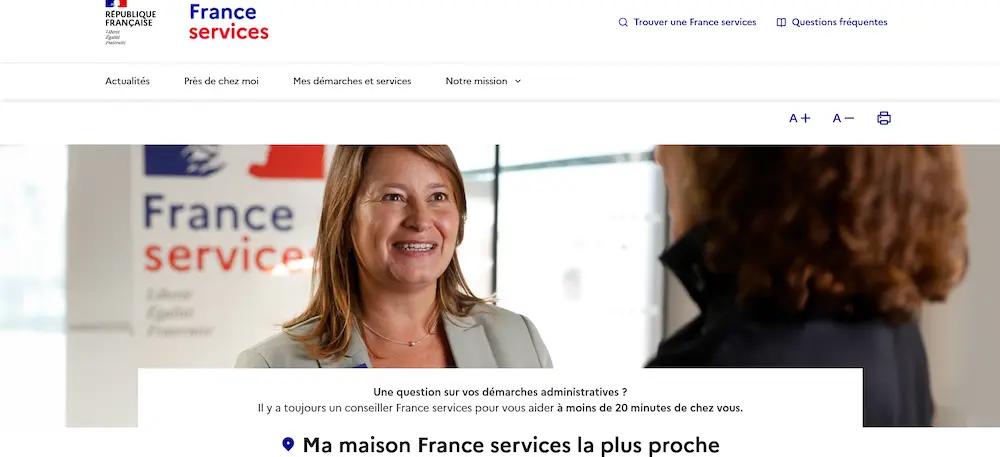This screenshot has height=457, width=1000.
Task: Print the page via printer icon
Action: click(x=884, y=118)
